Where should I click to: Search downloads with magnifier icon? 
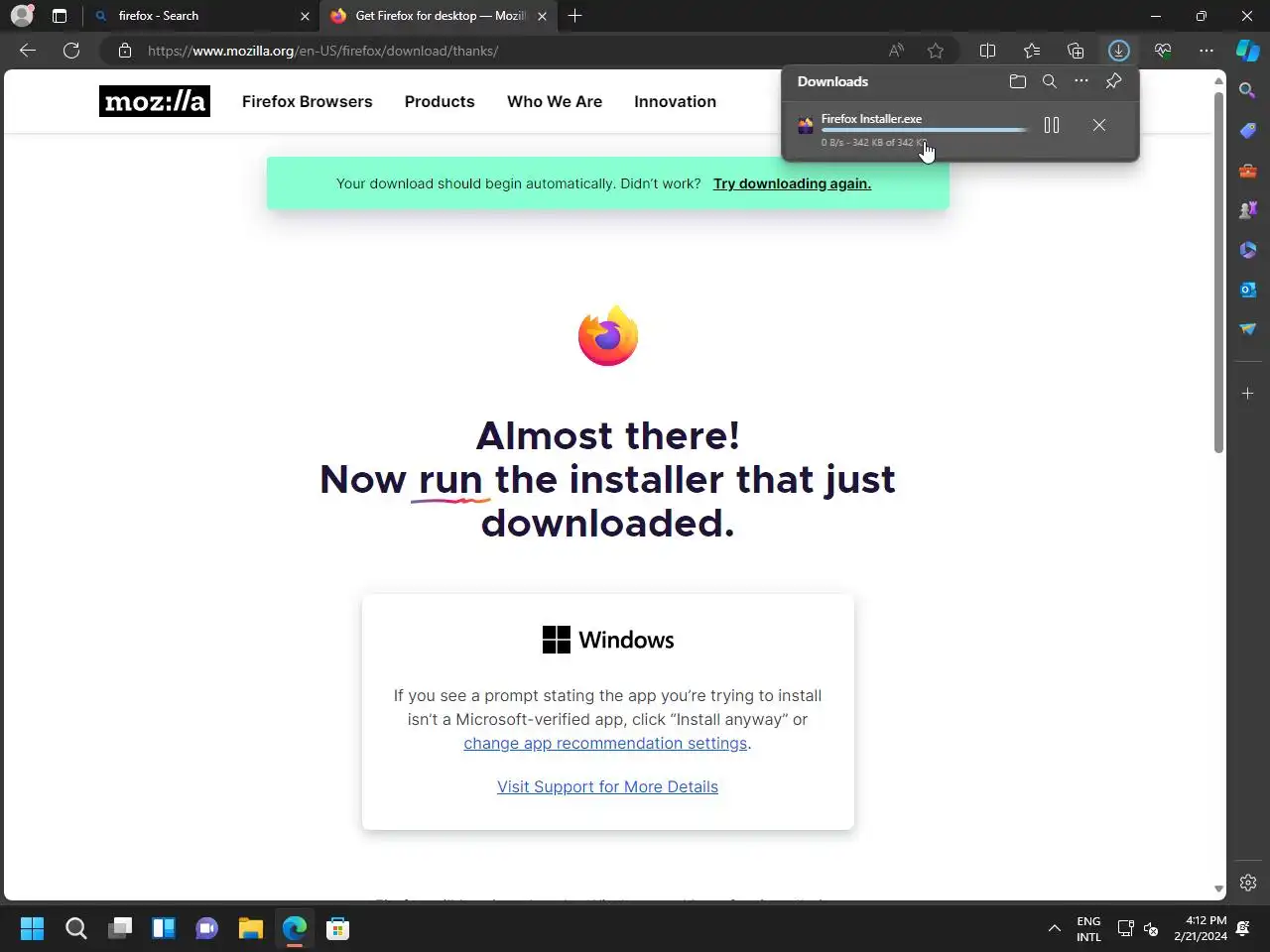pos(1050,81)
